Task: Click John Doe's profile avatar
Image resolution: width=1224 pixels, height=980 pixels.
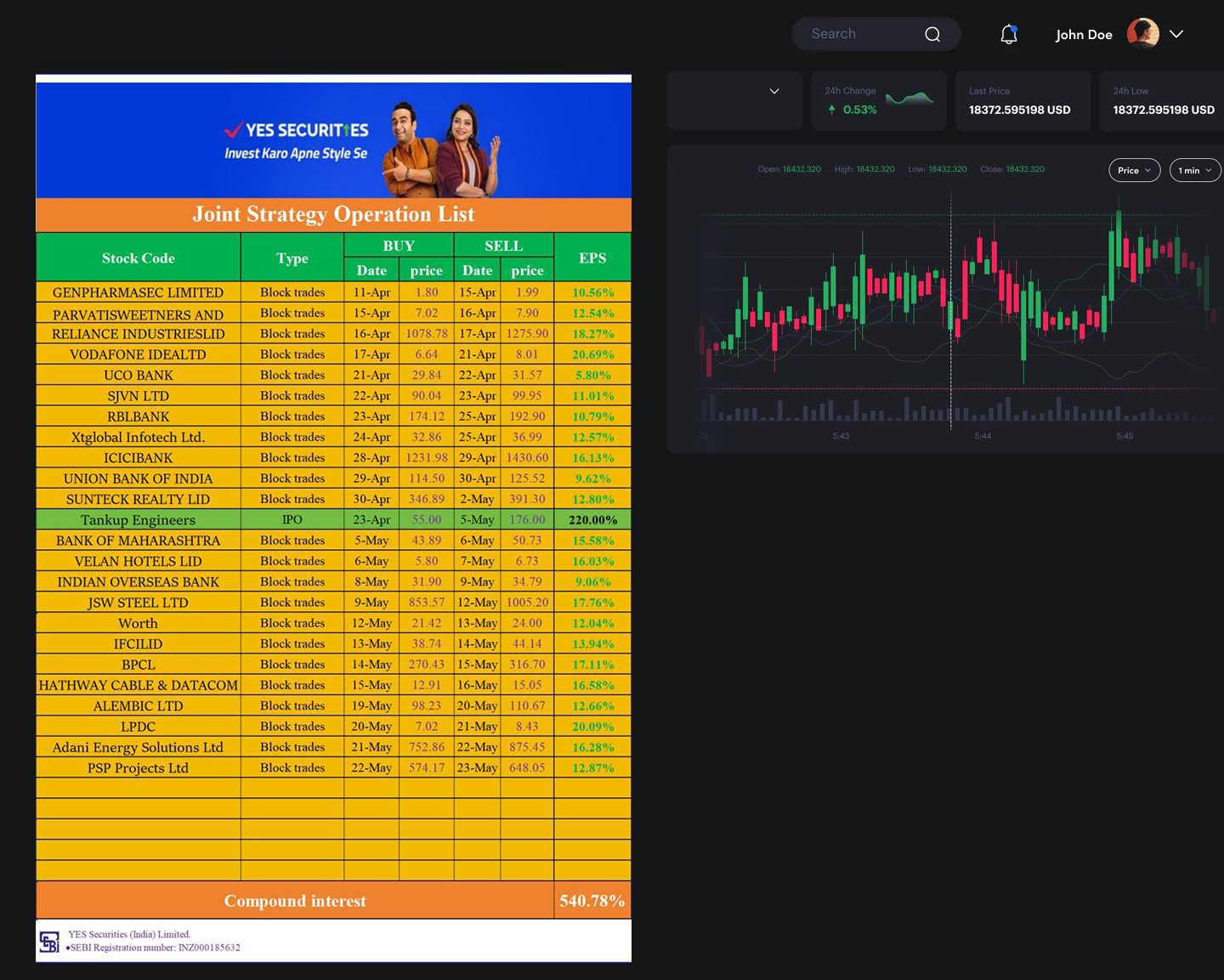Action: click(x=1142, y=34)
